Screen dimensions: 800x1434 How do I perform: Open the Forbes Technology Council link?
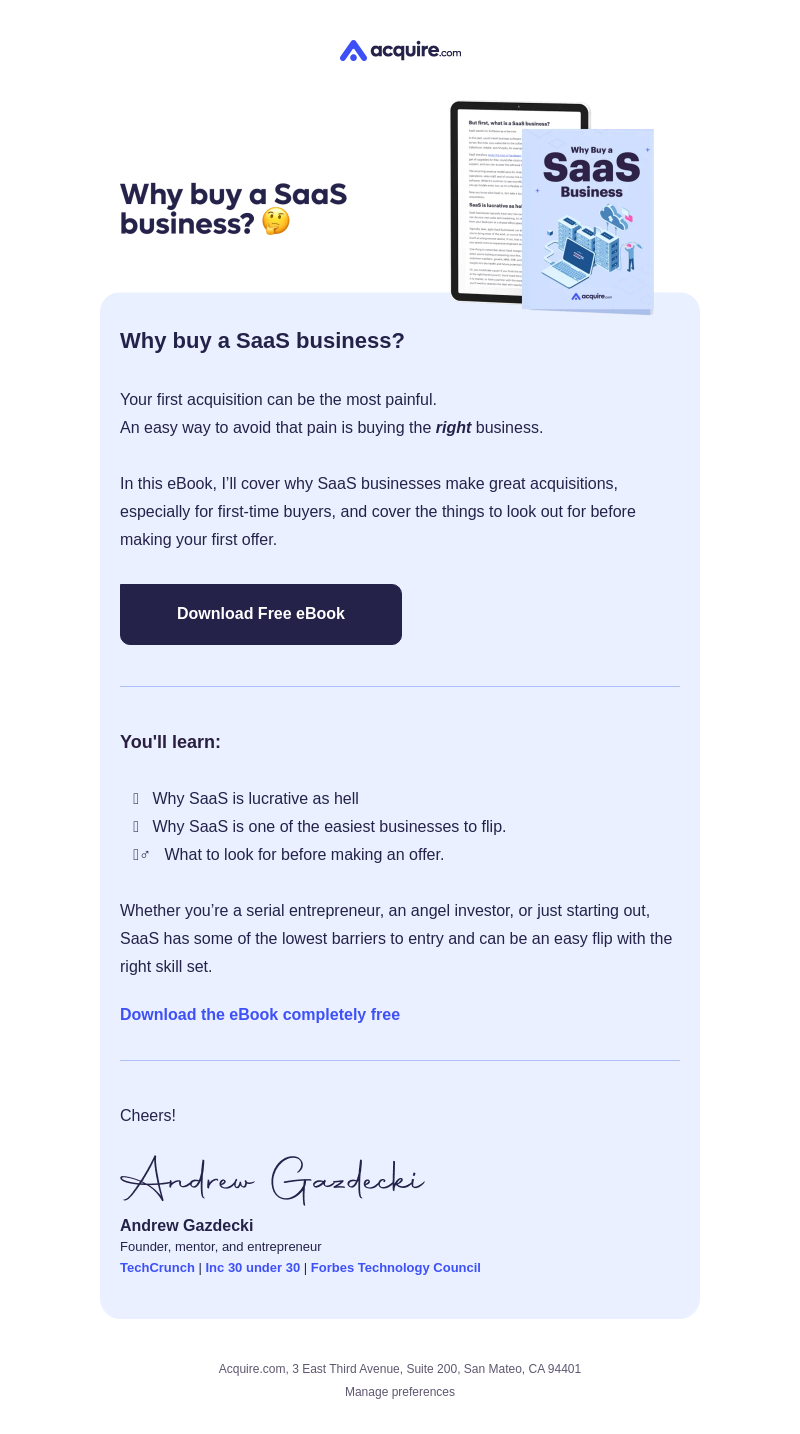396,1267
